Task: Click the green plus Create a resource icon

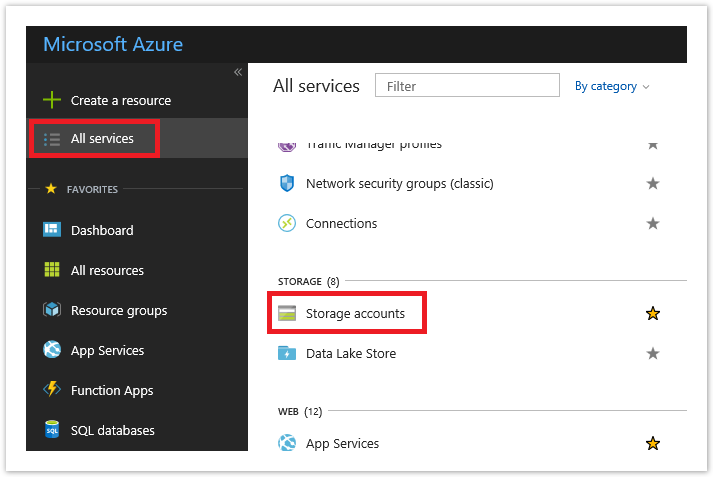Action: (x=52, y=100)
